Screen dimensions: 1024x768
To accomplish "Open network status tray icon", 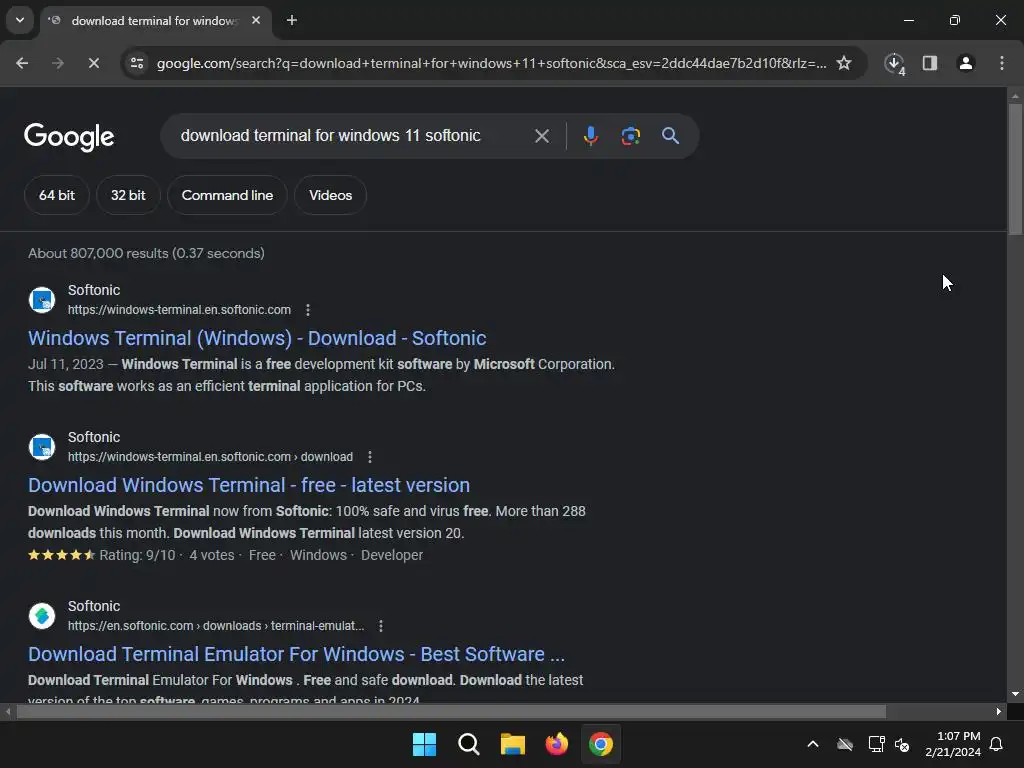I will point(876,744).
